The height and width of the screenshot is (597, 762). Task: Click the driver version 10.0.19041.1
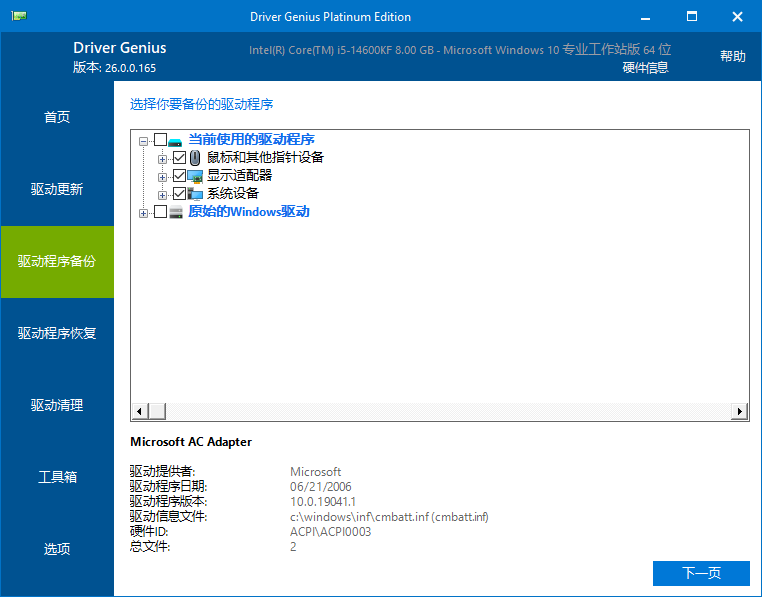[x=323, y=502]
